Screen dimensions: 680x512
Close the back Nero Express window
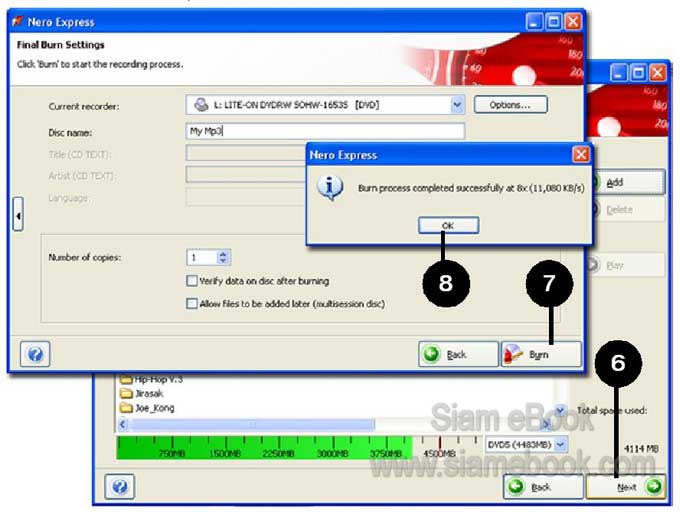(658, 73)
